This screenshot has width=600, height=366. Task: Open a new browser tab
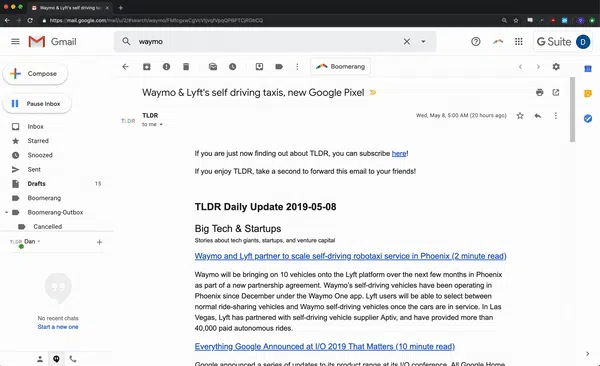point(121,8)
